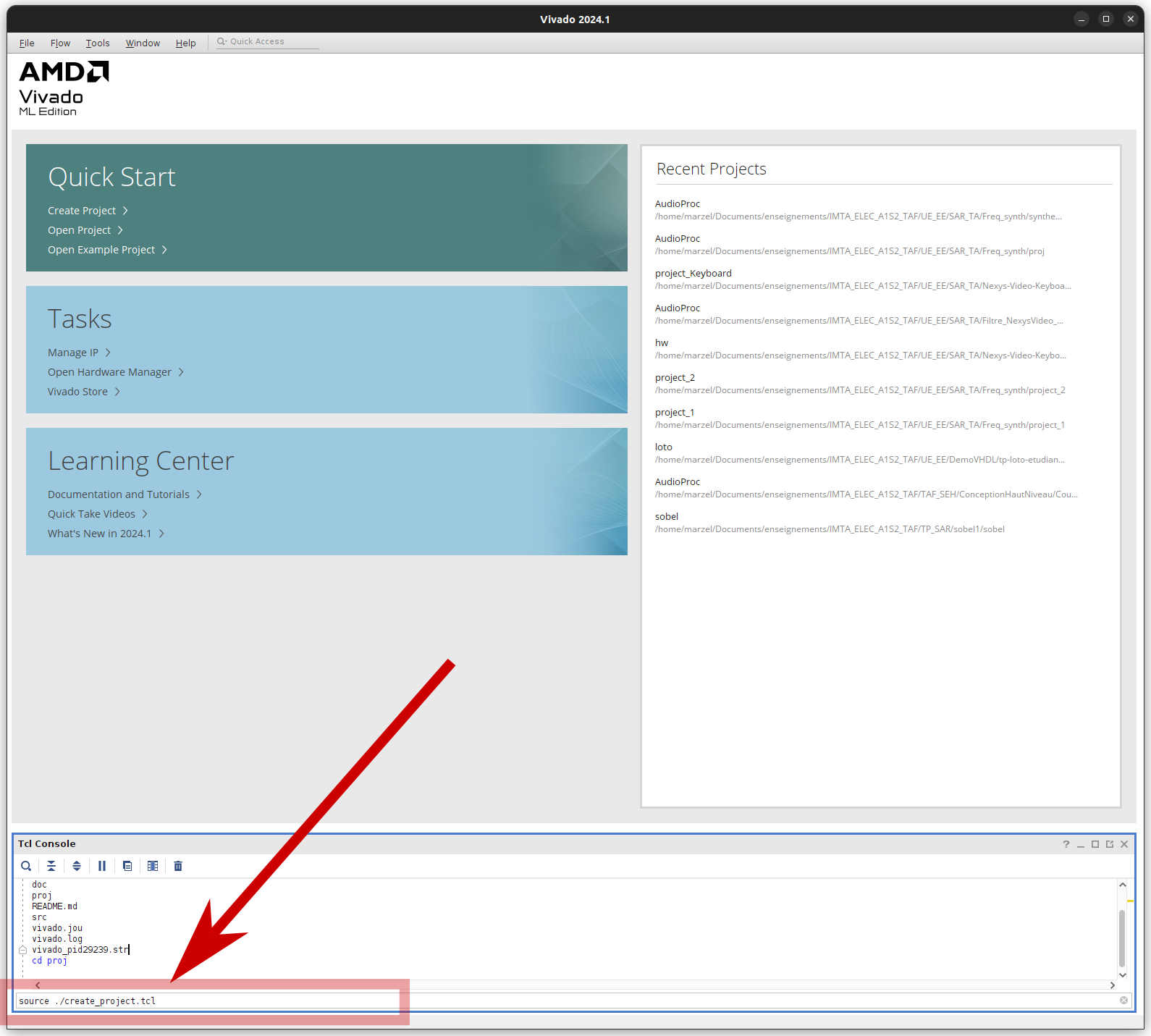Open the Tools menu
1151x1036 pixels.
coord(98,43)
